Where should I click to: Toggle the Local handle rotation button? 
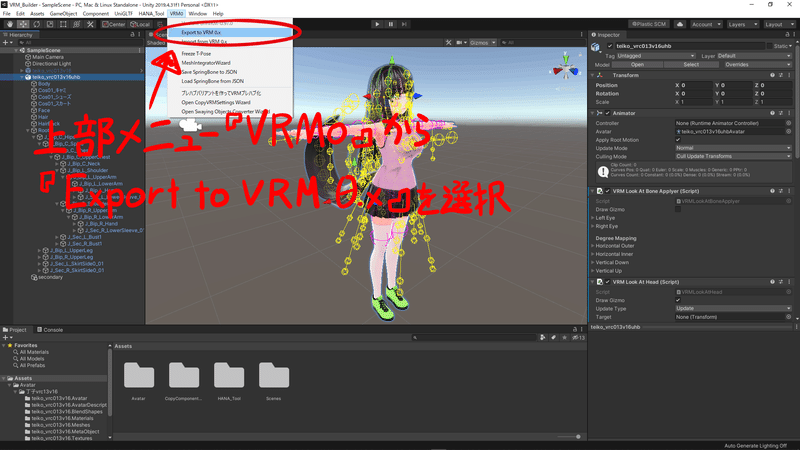(x=140, y=24)
